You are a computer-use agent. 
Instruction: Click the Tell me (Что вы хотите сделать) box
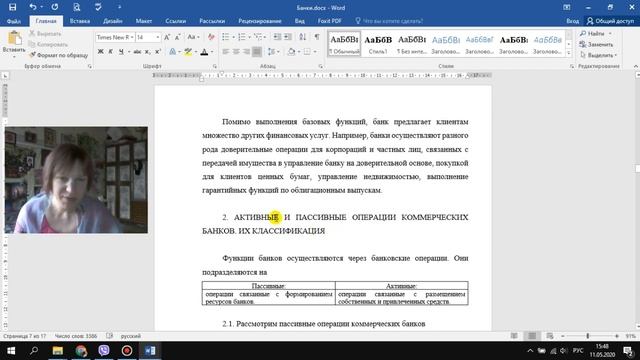click(389, 21)
